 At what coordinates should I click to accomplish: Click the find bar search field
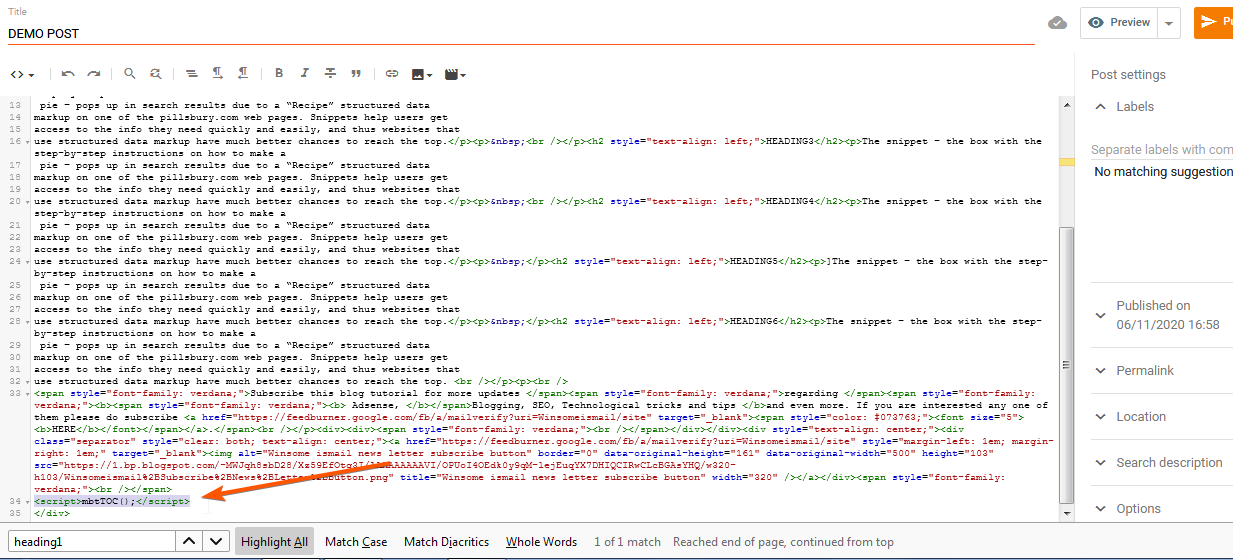click(x=92, y=542)
